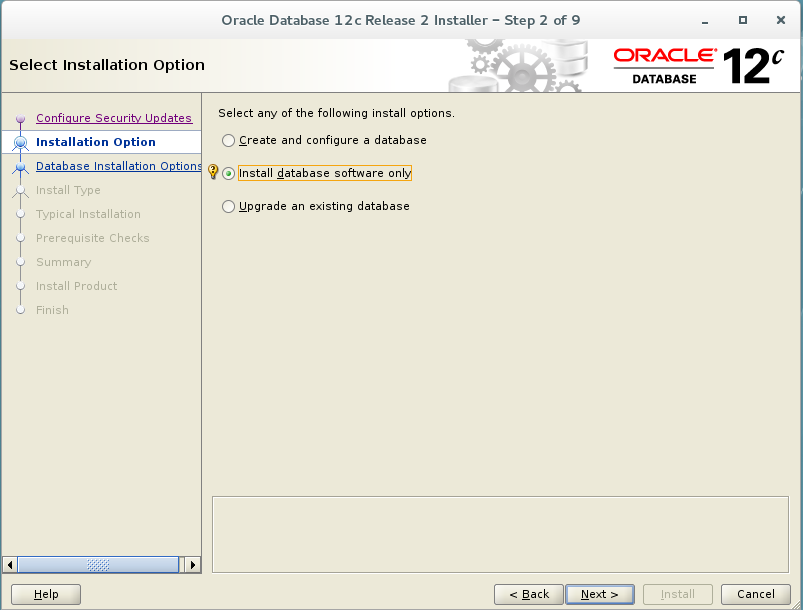
Task: Go back with the Back button
Action: point(529,594)
